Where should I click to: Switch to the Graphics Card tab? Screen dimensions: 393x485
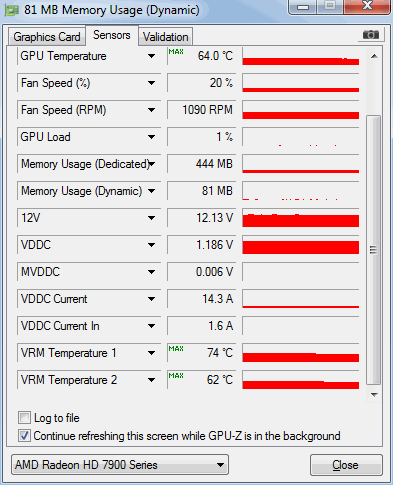[47, 37]
